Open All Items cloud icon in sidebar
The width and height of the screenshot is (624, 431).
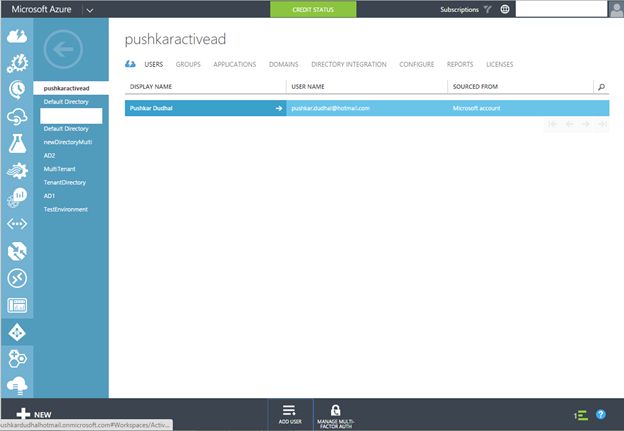17,36
